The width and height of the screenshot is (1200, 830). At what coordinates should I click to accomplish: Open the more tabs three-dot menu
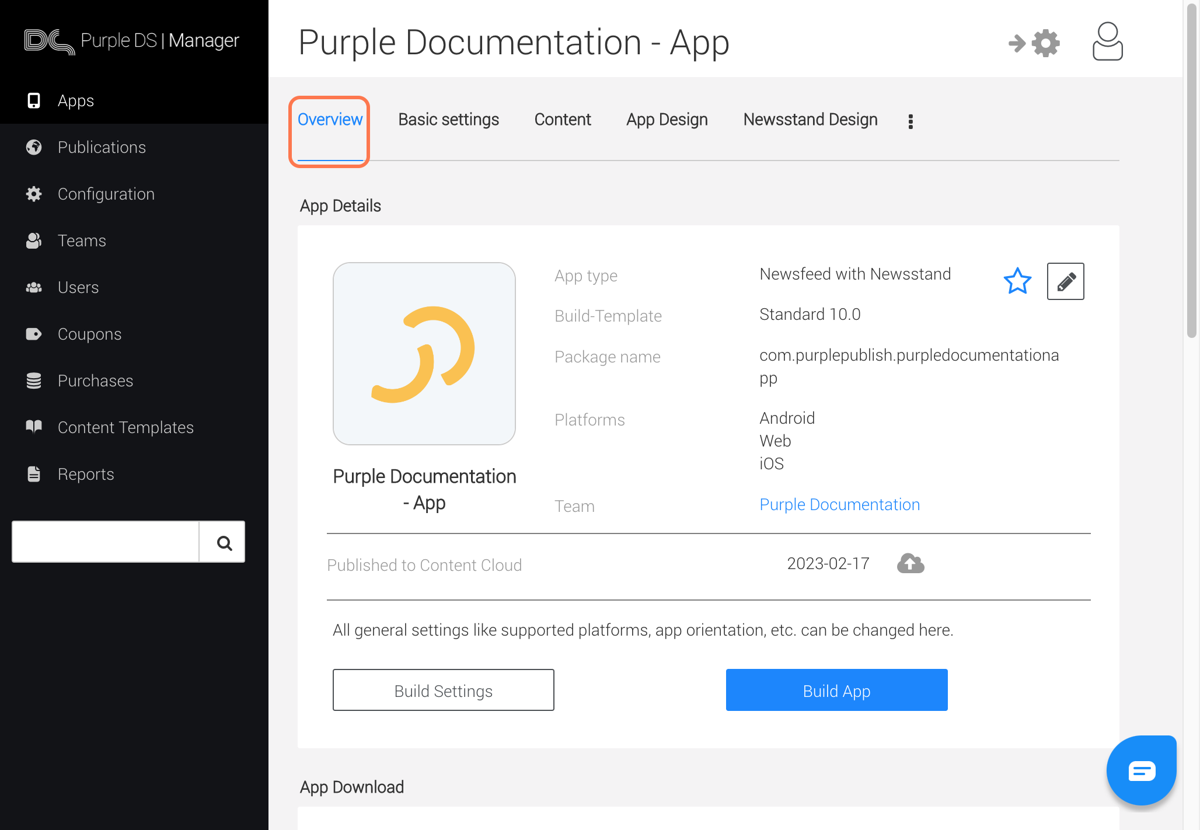click(910, 121)
